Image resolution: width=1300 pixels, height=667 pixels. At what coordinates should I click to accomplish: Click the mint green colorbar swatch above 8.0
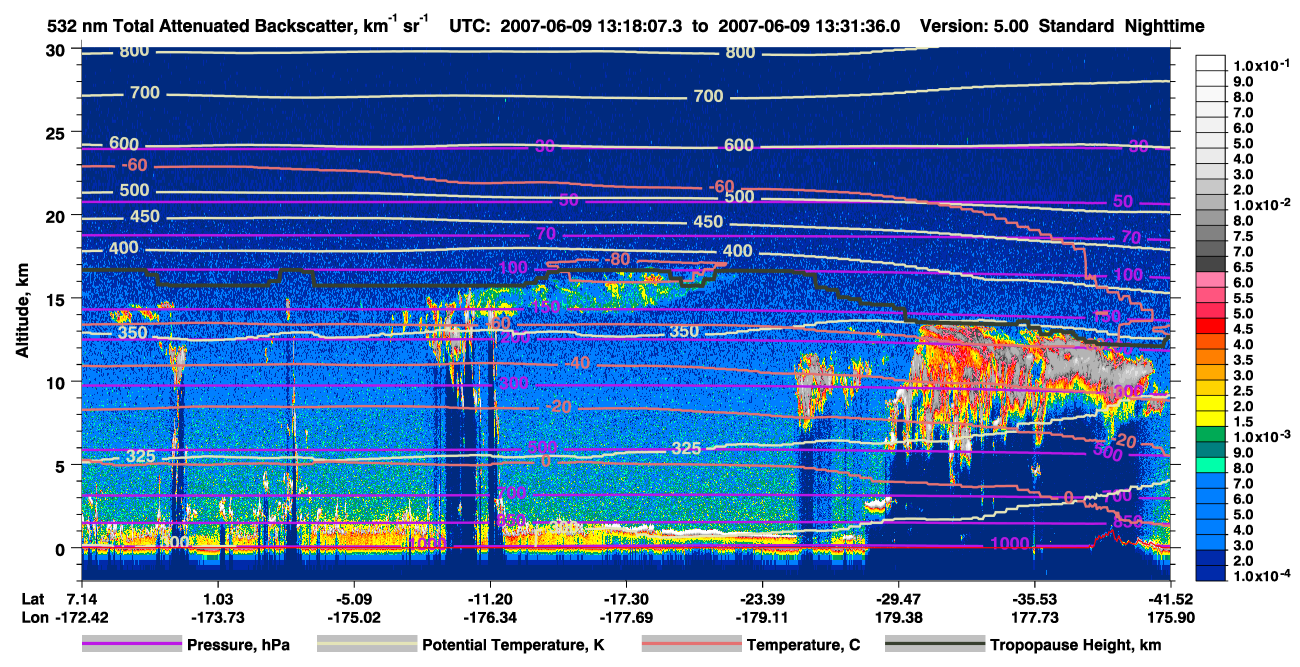(1211, 466)
